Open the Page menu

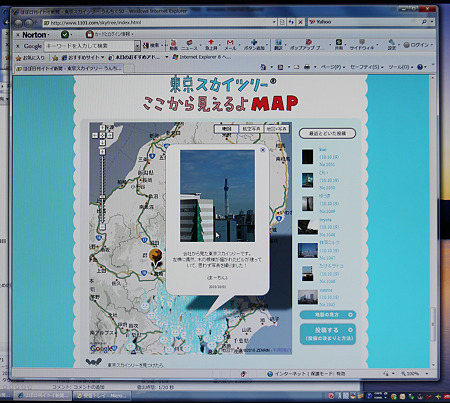[x=332, y=67]
